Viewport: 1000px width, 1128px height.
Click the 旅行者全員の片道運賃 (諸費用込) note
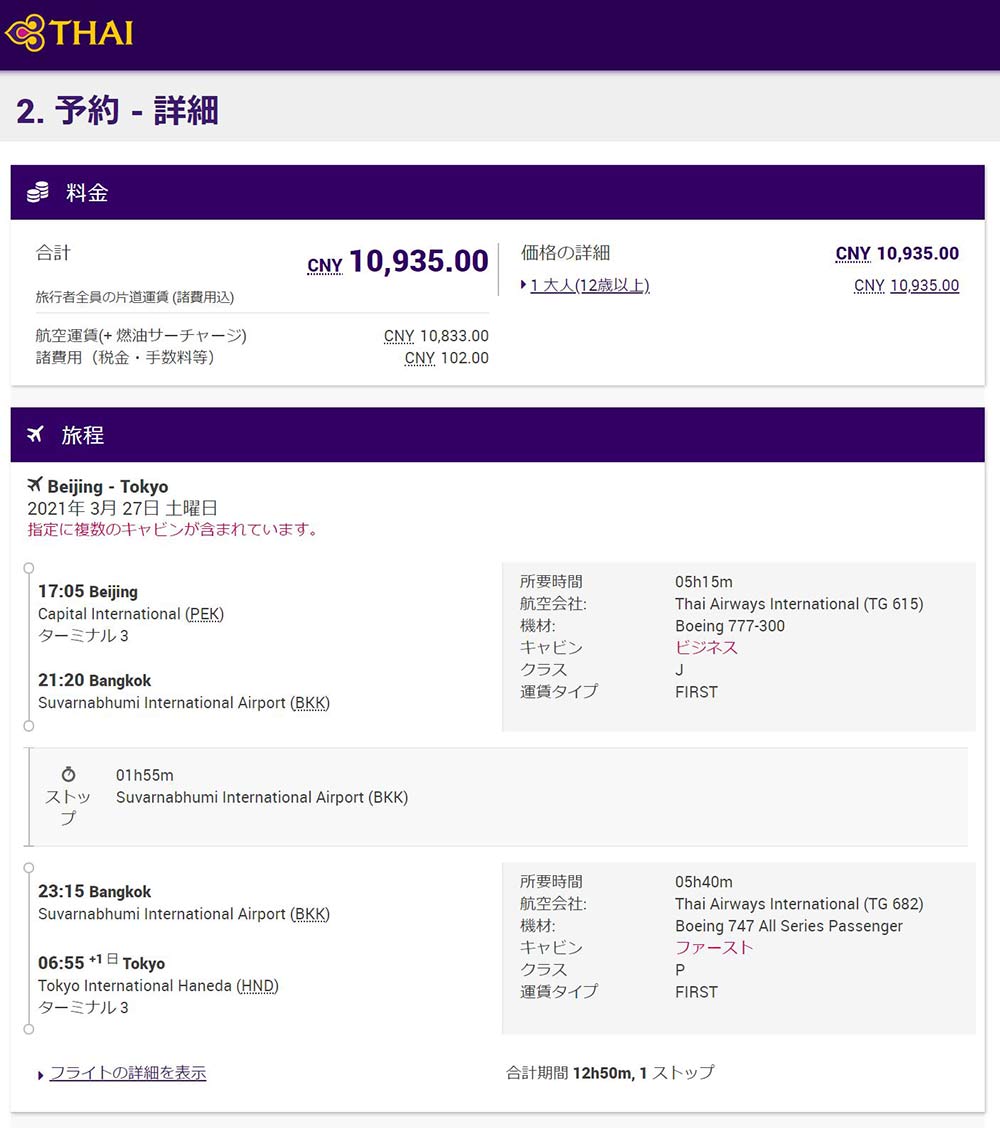click(135, 297)
